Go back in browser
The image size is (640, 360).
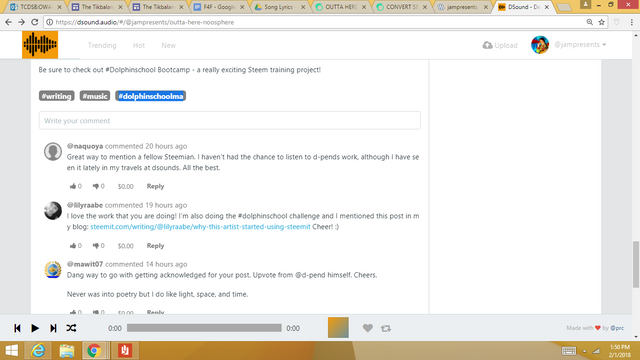8,22
